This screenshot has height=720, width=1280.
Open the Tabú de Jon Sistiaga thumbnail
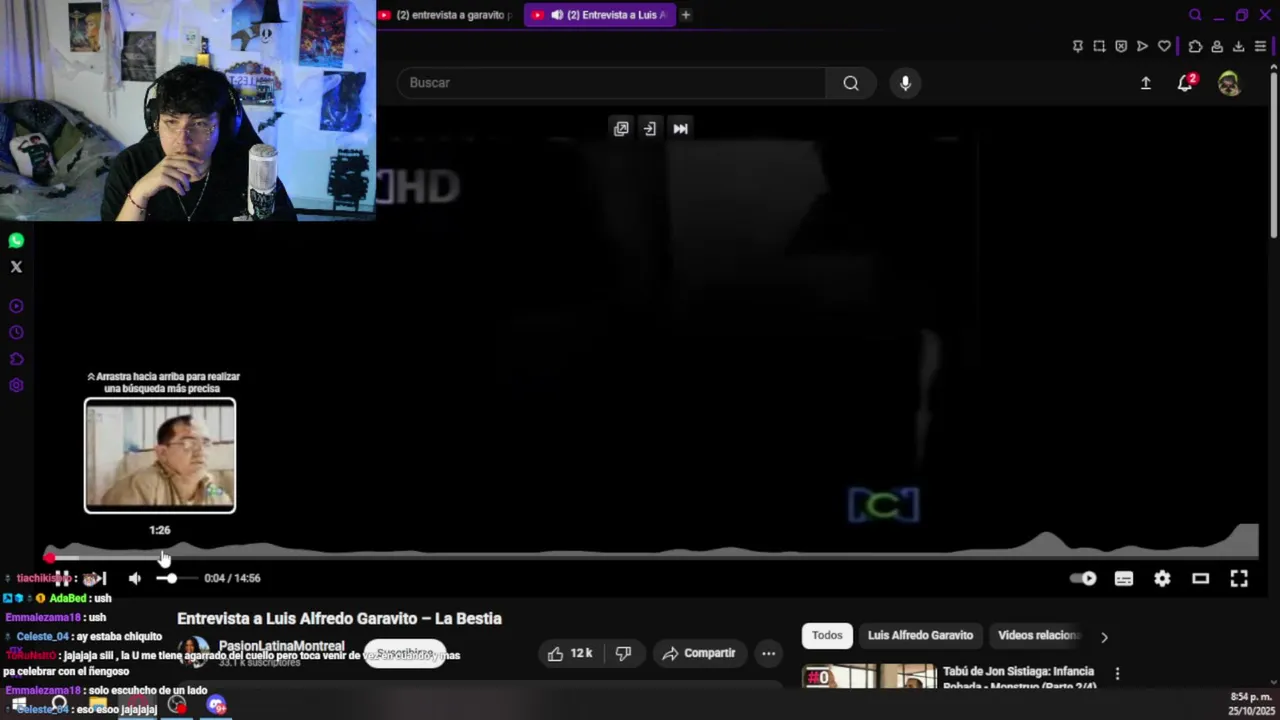pyautogui.click(x=869, y=677)
